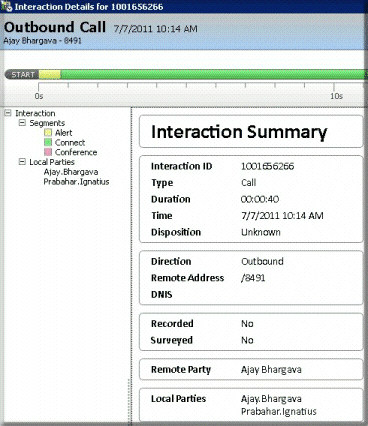Click the pink Conference segment swatch

pyautogui.click(x=48, y=152)
